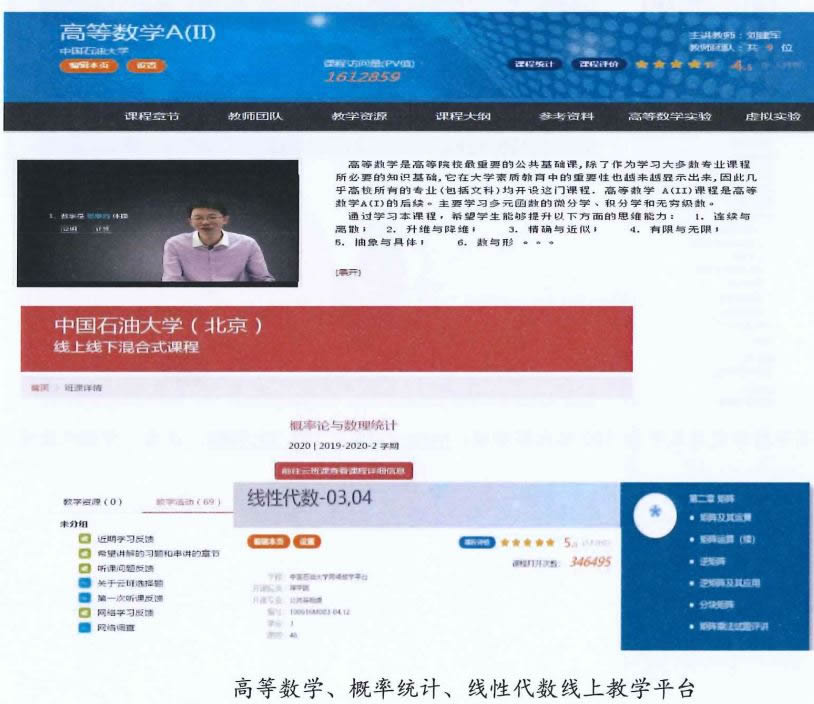Click the blue icon beside 关于云班选择题
This screenshot has width=814, height=704.
[85, 583]
